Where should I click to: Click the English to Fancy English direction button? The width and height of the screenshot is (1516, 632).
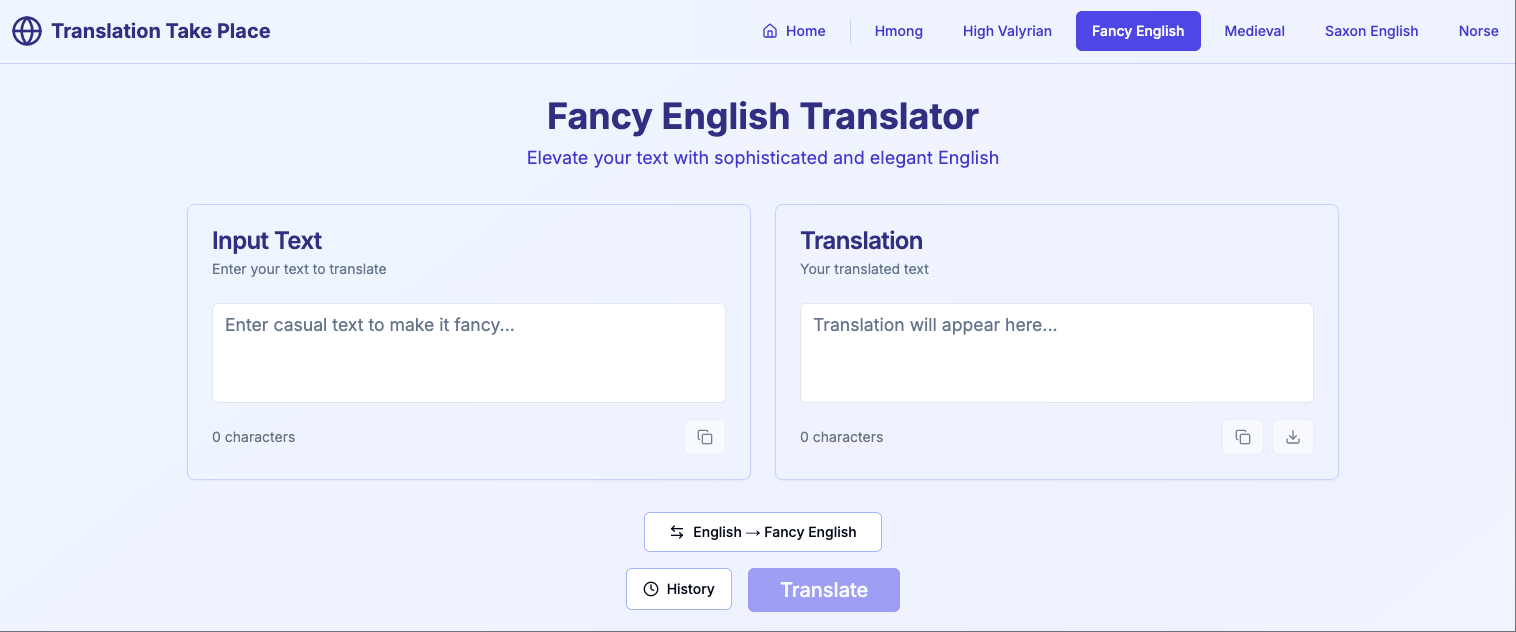[x=762, y=531]
